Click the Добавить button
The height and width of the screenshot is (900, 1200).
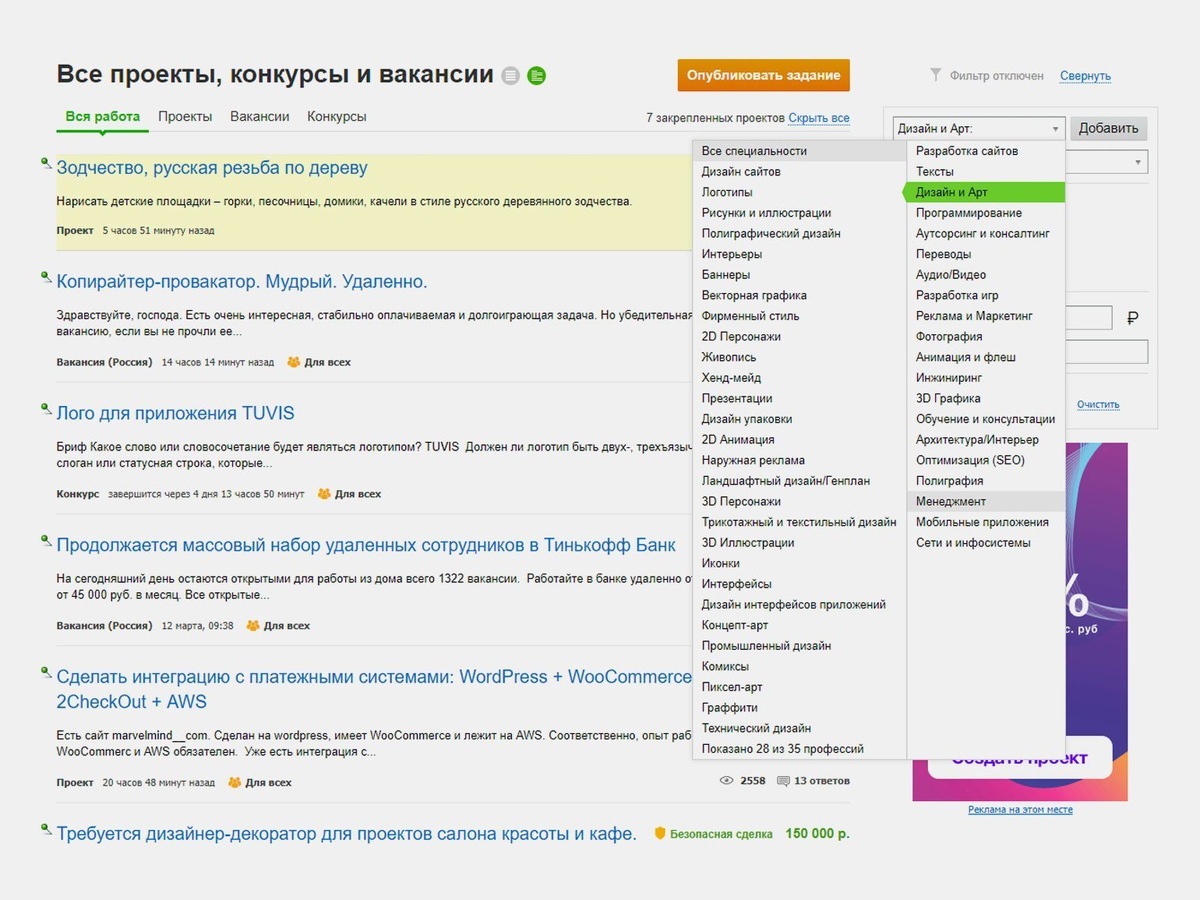click(x=1109, y=128)
